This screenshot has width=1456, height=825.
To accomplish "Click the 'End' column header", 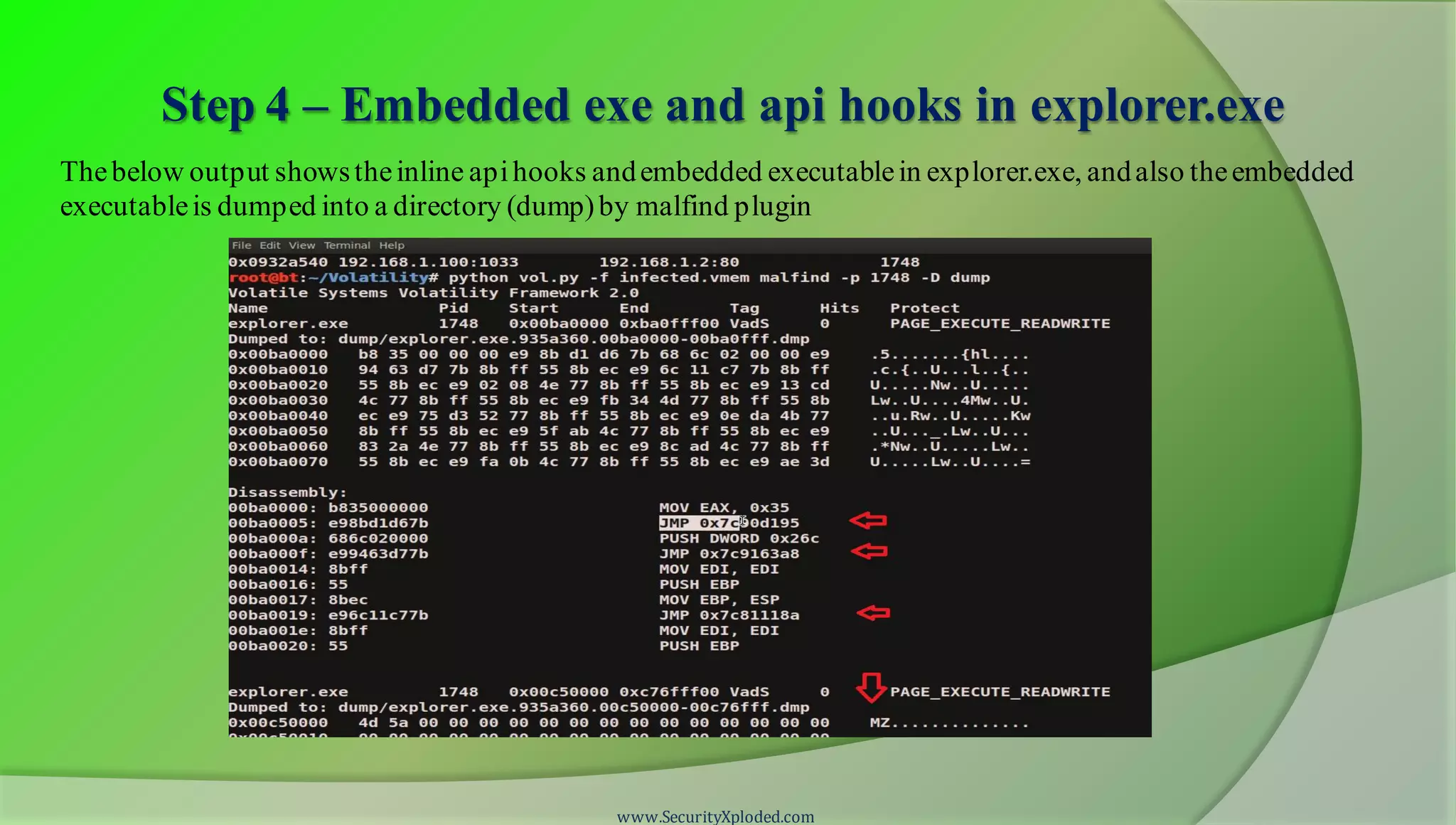I will coord(634,309).
